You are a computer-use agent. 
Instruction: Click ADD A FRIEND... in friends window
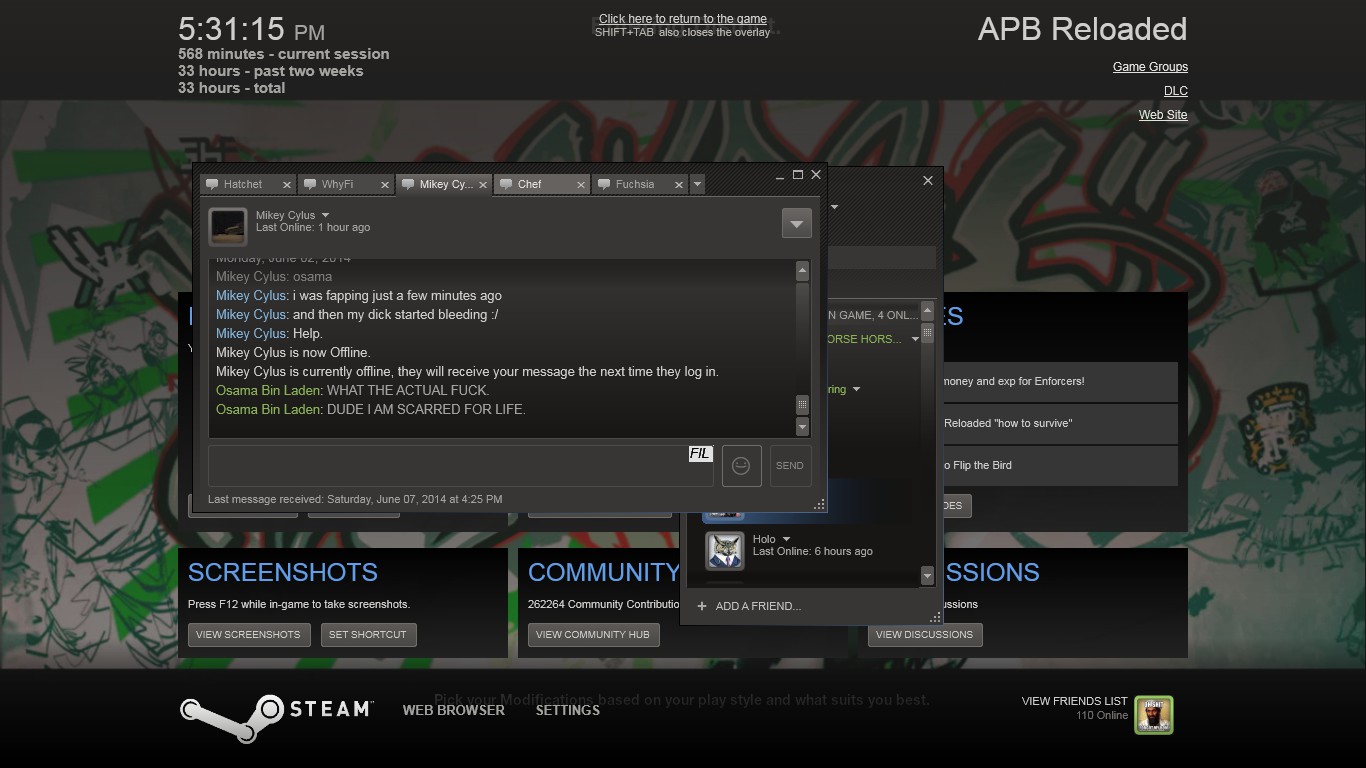point(758,606)
